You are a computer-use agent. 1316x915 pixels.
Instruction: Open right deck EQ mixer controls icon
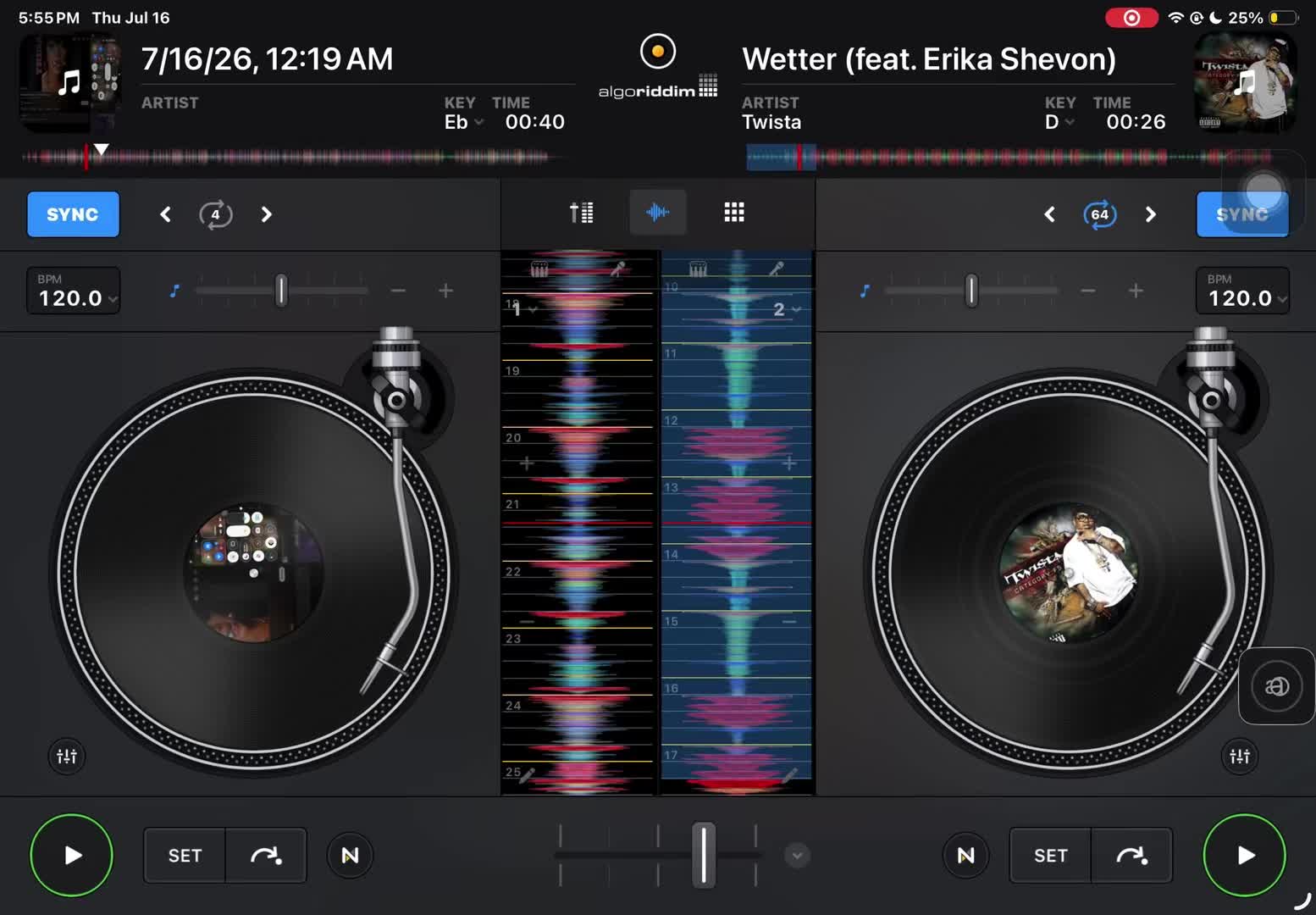[x=1240, y=756]
